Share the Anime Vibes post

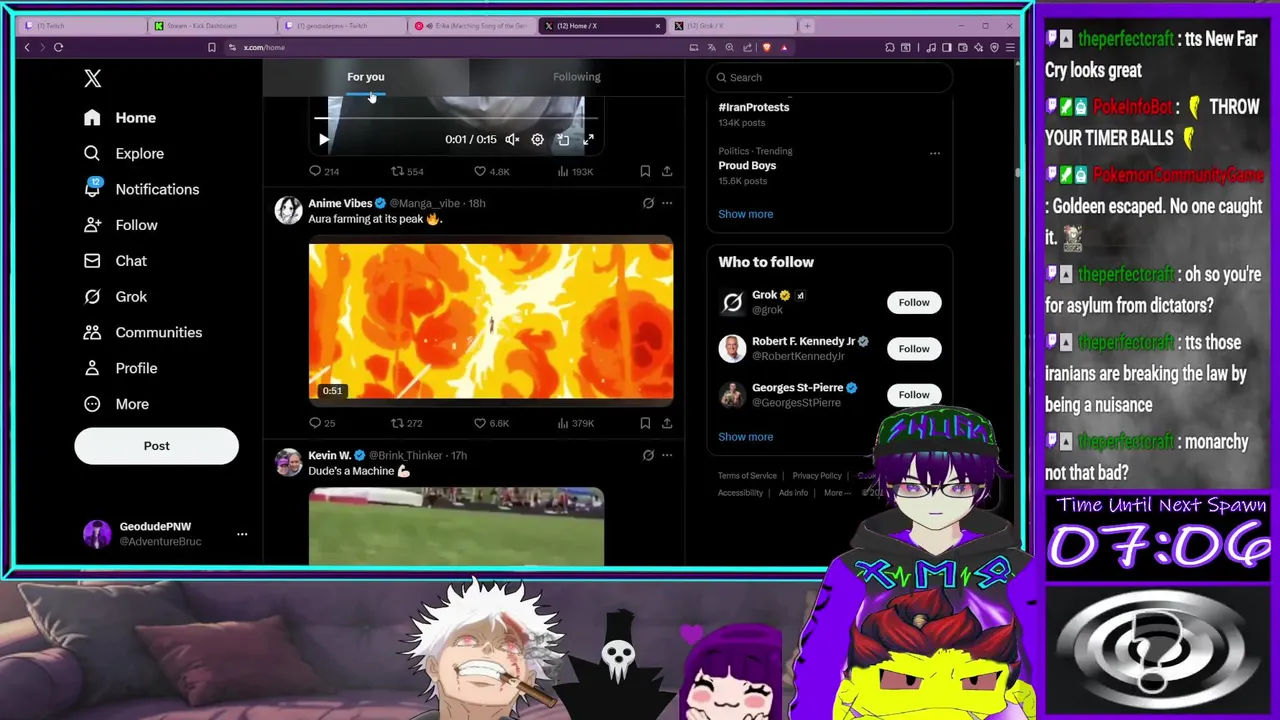pos(667,423)
